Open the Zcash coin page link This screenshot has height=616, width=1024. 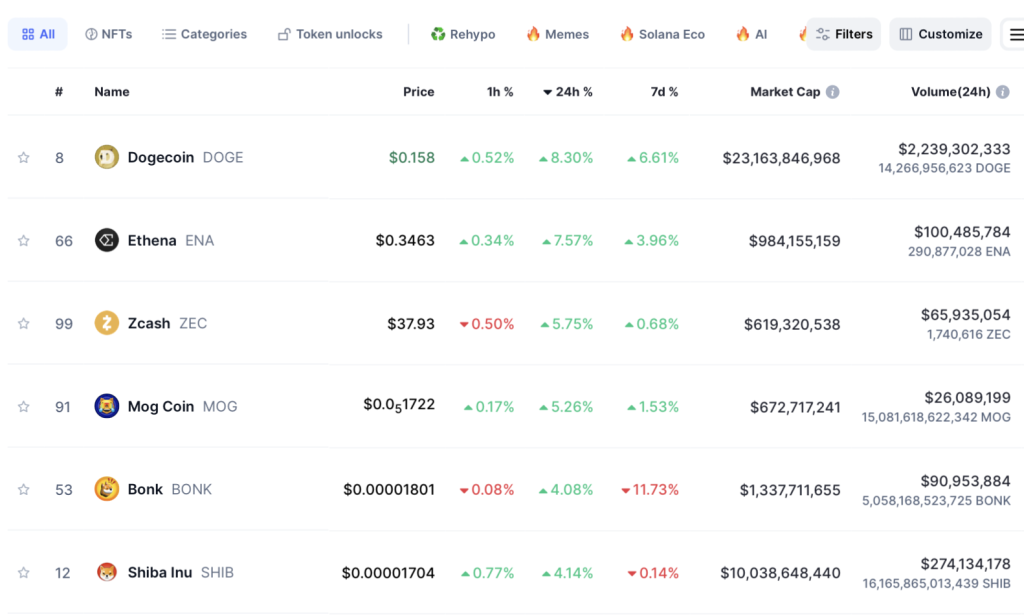pyautogui.click(x=167, y=323)
